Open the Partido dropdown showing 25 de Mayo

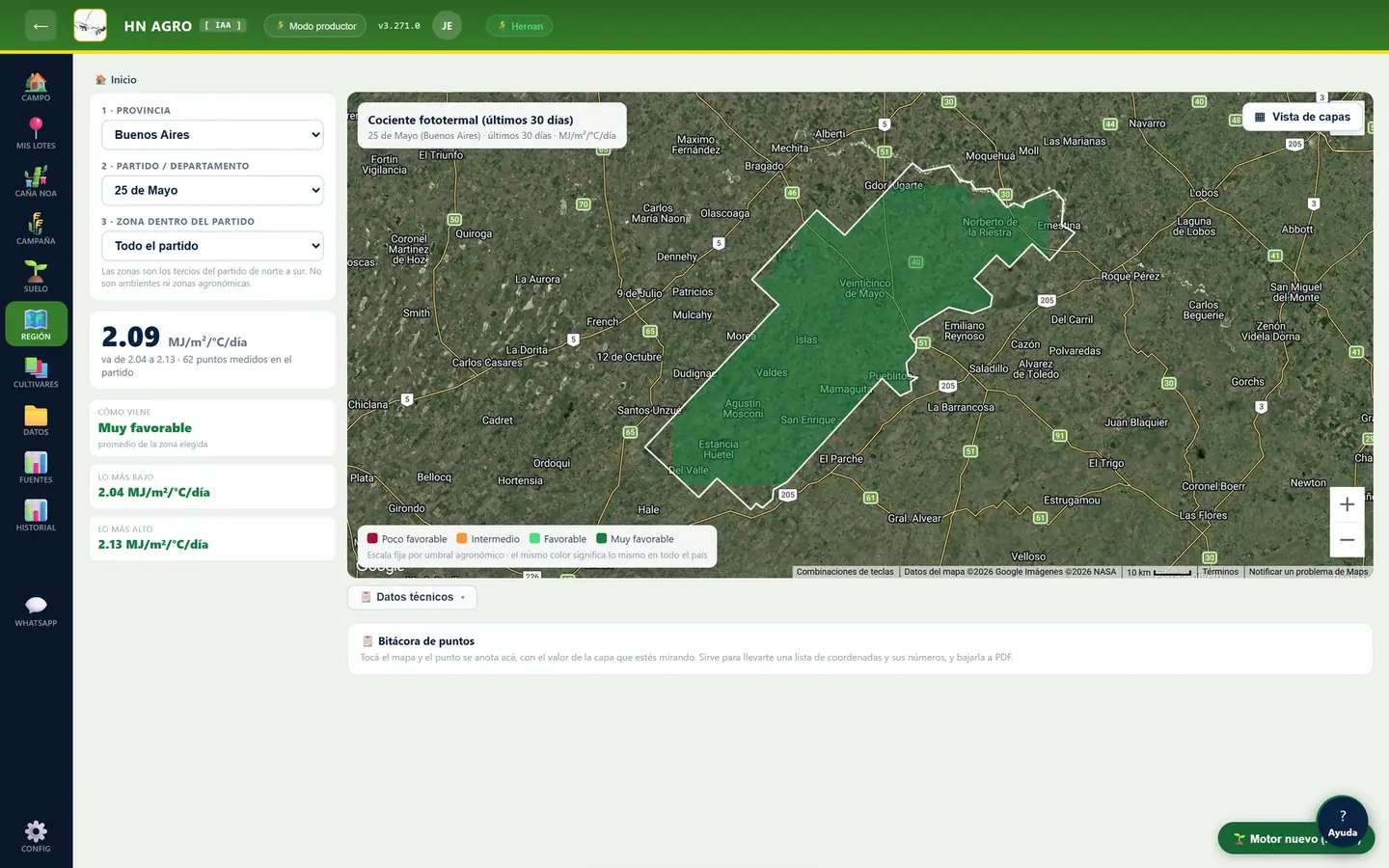click(212, 190)
